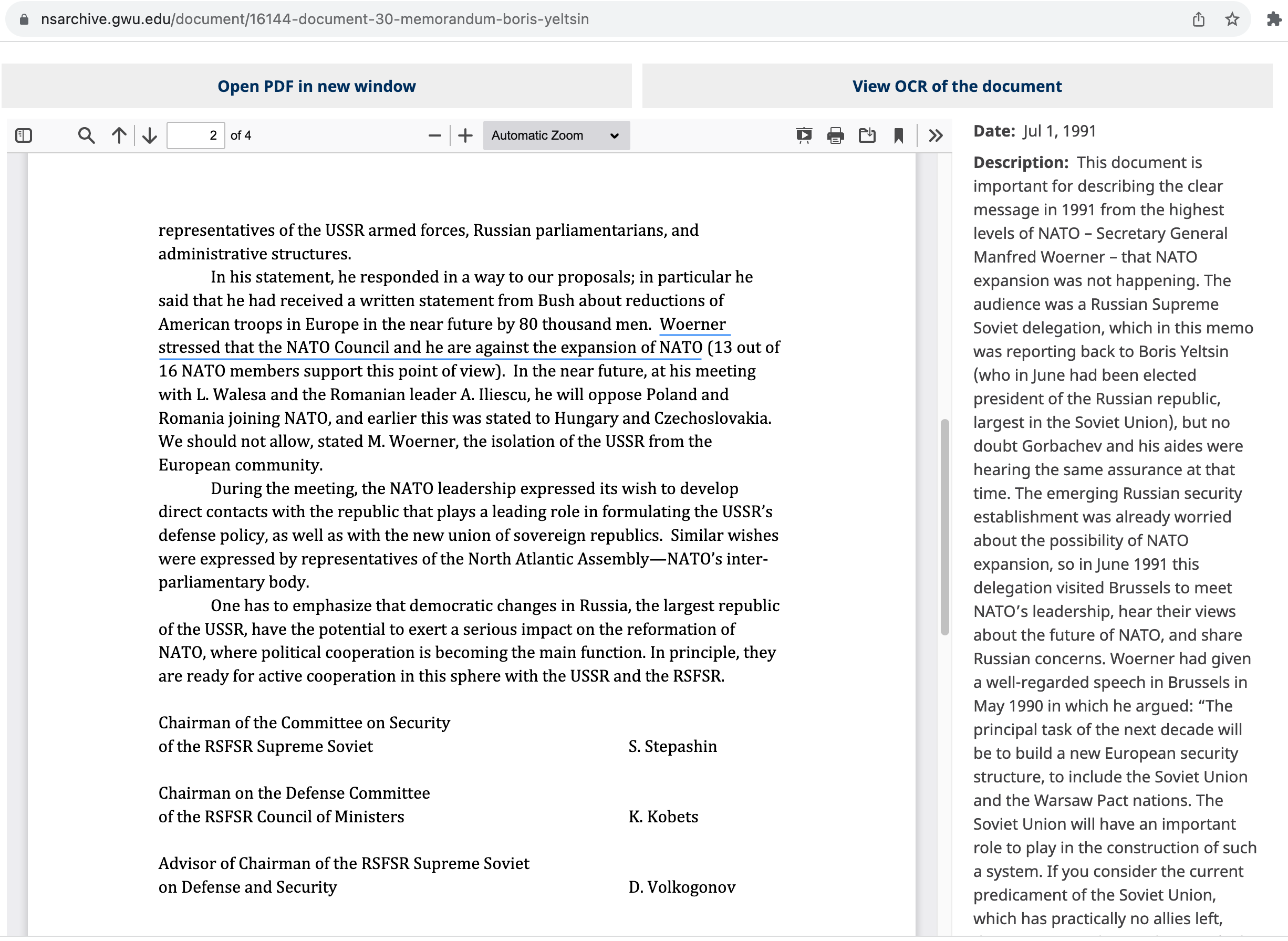This screenshot has width=1288, height=941.
Task: Toggle the PDF viewer sidebar
Action: [x=23, y=135]
